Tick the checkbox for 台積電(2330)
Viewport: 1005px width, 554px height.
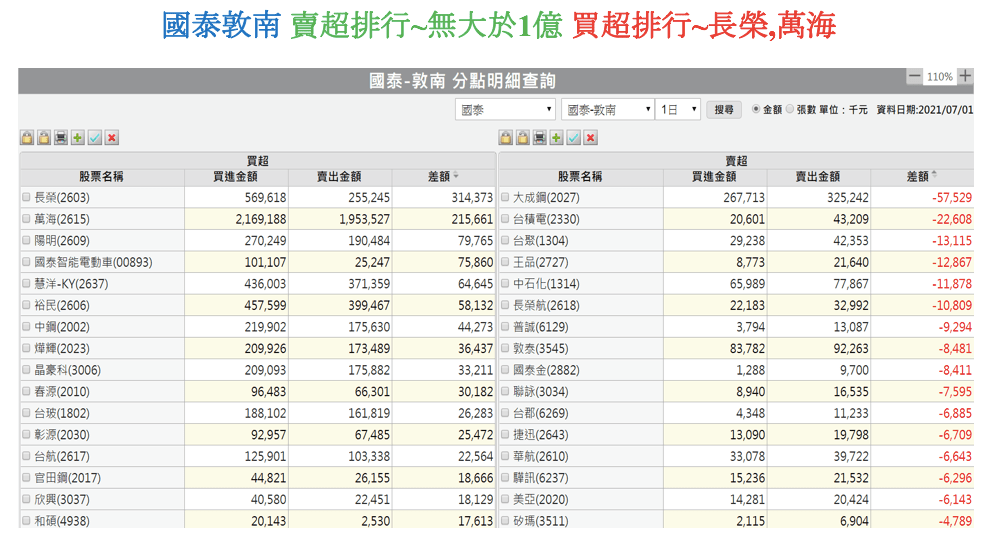(x=506, y=219)
